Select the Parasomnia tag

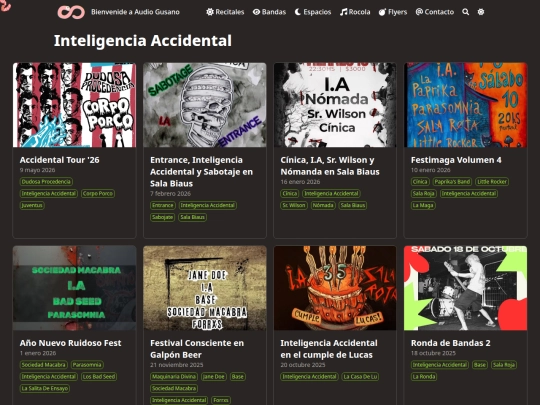[87, 365]
